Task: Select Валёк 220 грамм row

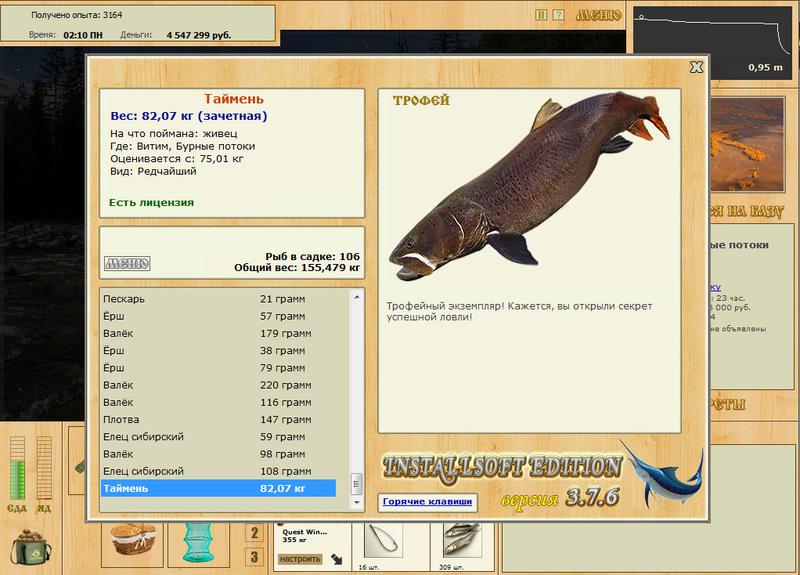Action: (x=218, y=385)
